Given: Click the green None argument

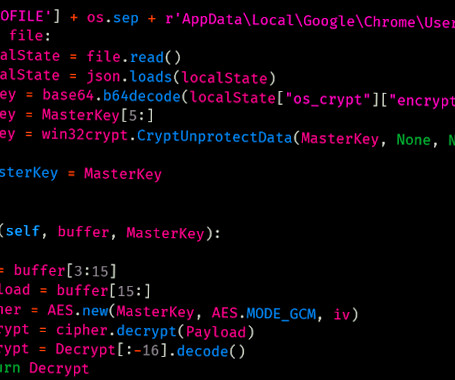Looking at the screenshot, I should point(413,140).
